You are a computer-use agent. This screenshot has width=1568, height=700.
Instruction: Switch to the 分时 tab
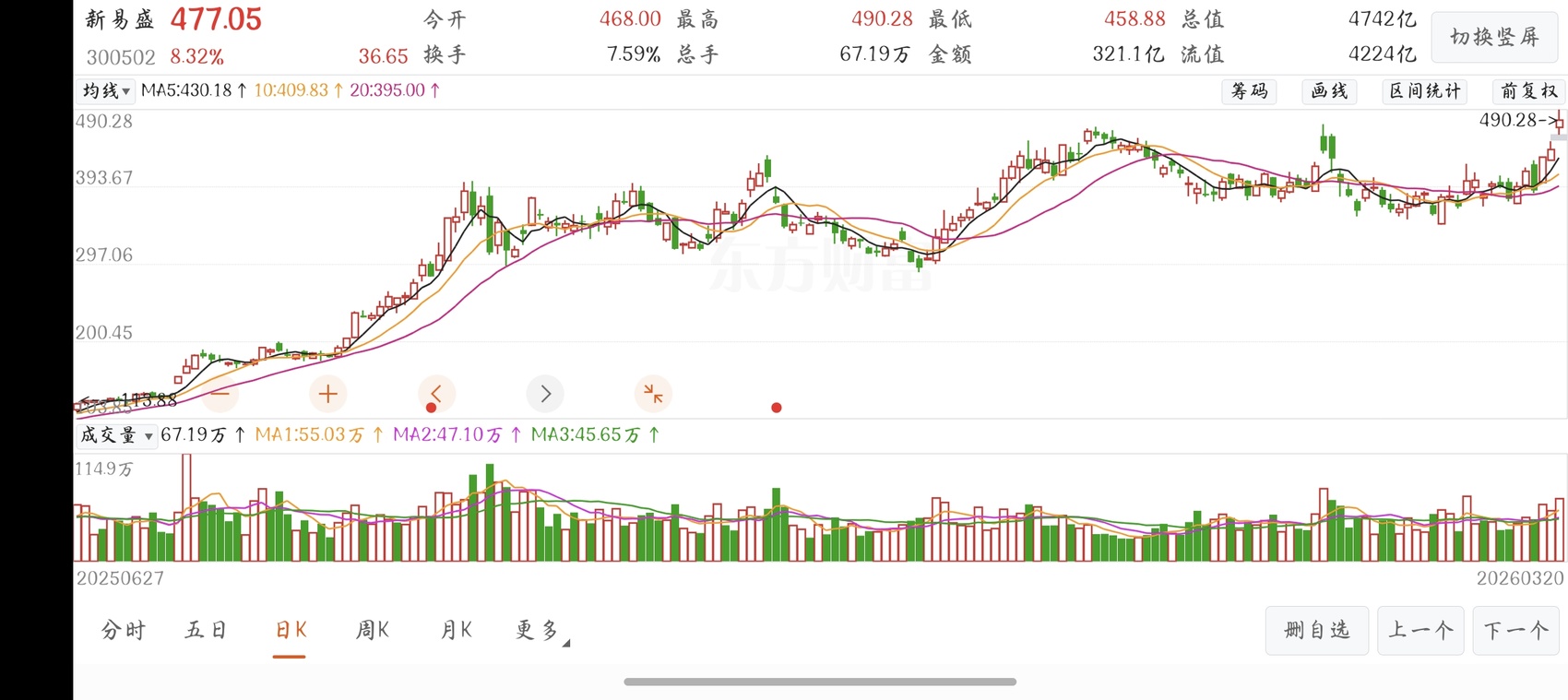coord(124,631)
